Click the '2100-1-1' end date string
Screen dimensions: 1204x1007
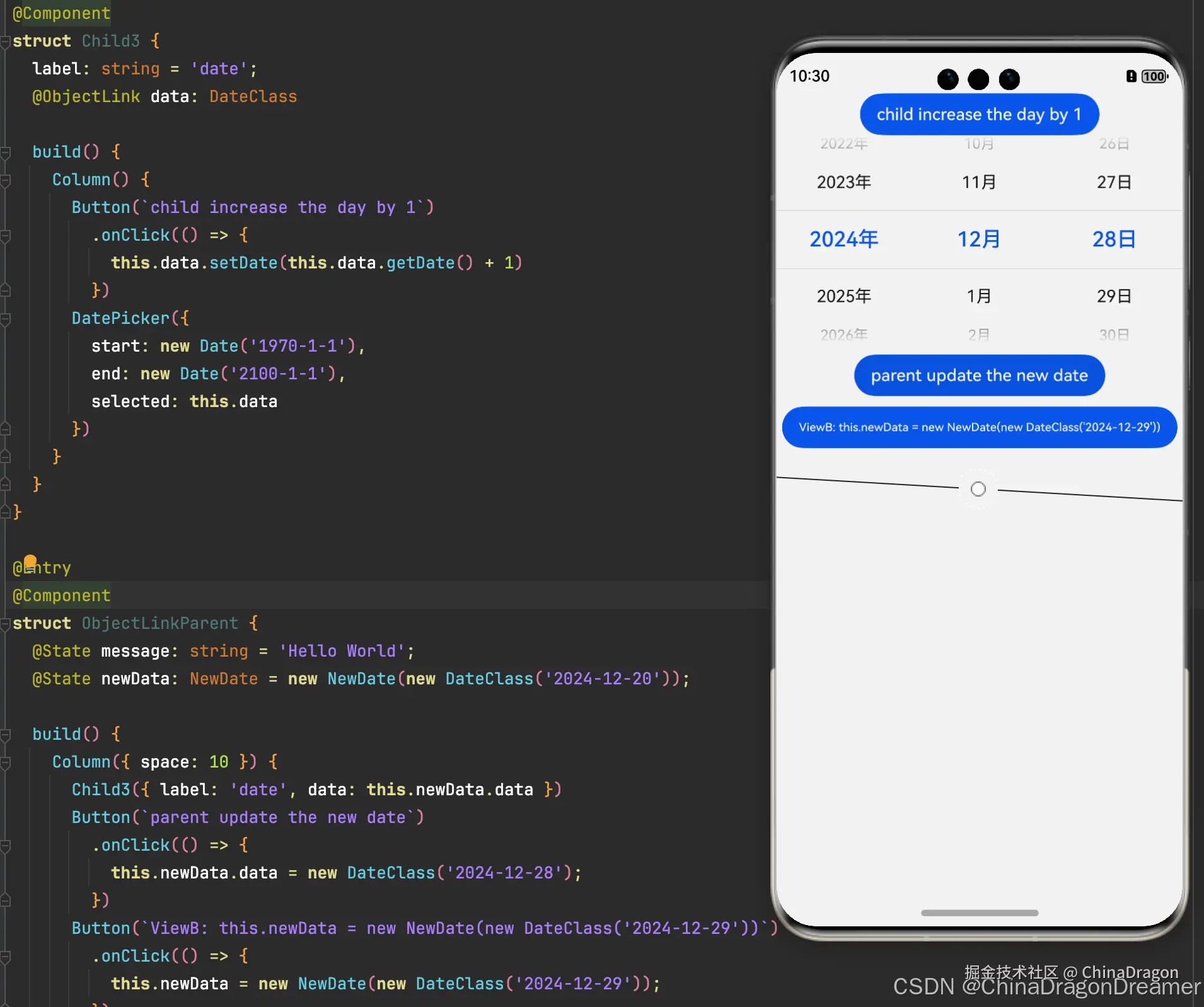278,374
